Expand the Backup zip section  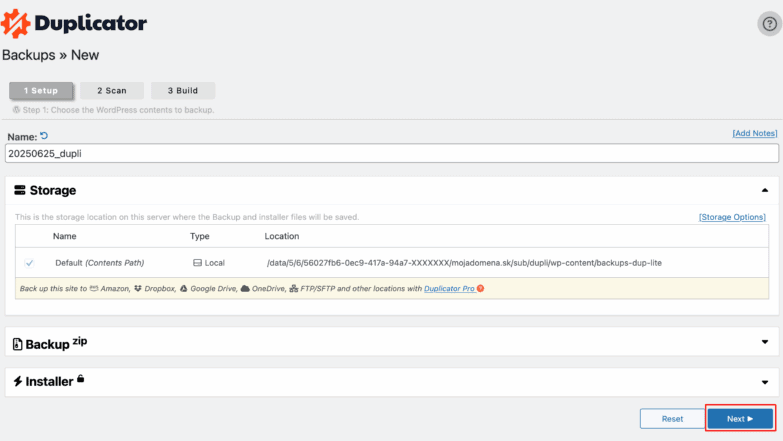765,342
